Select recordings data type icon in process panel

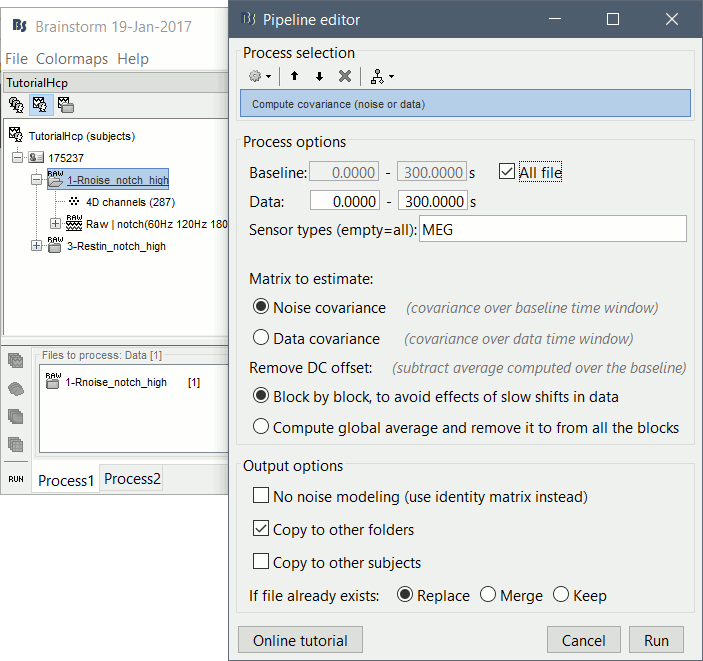click(16, 360)
